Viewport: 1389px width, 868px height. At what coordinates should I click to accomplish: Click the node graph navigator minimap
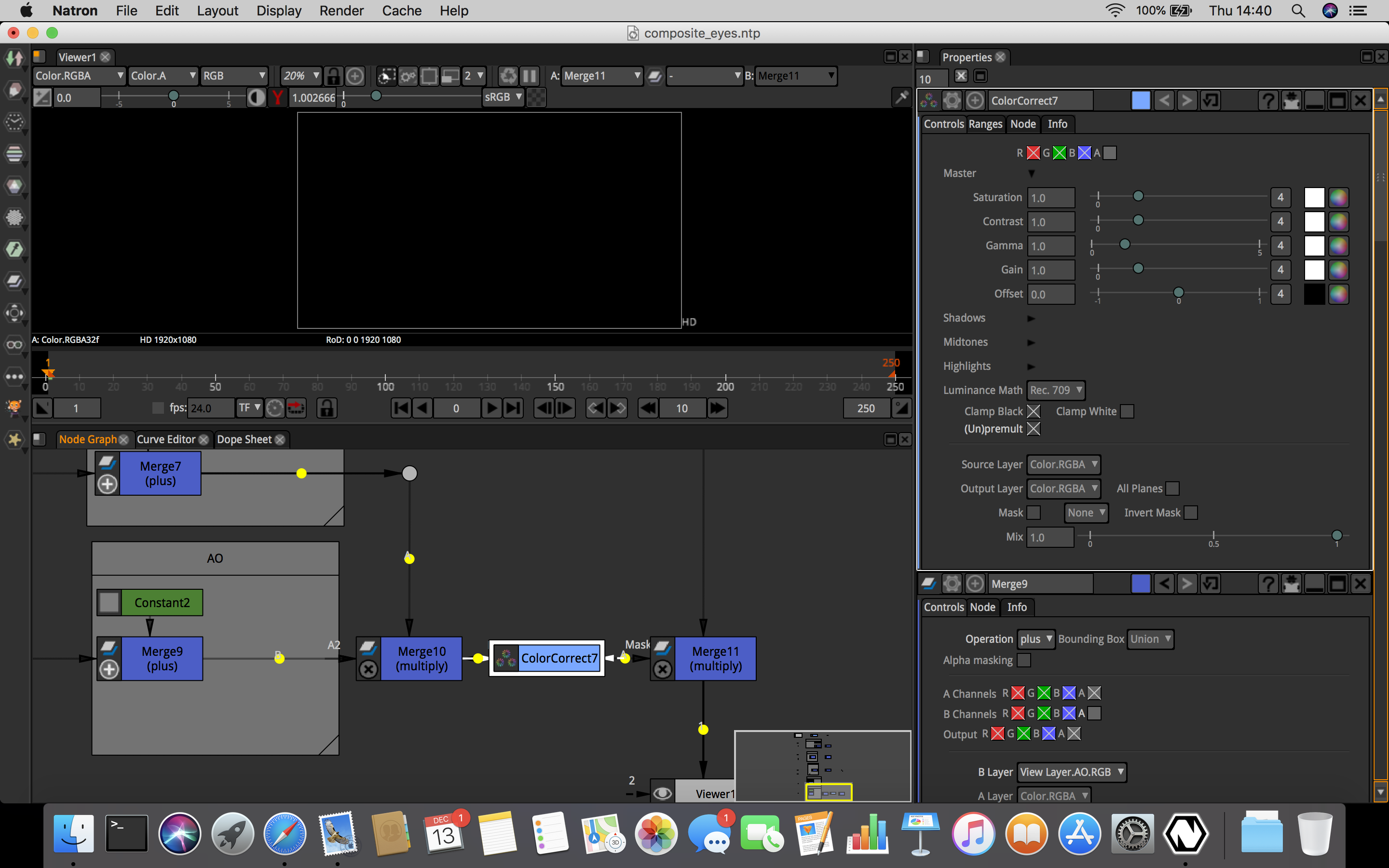pos(822,766)
